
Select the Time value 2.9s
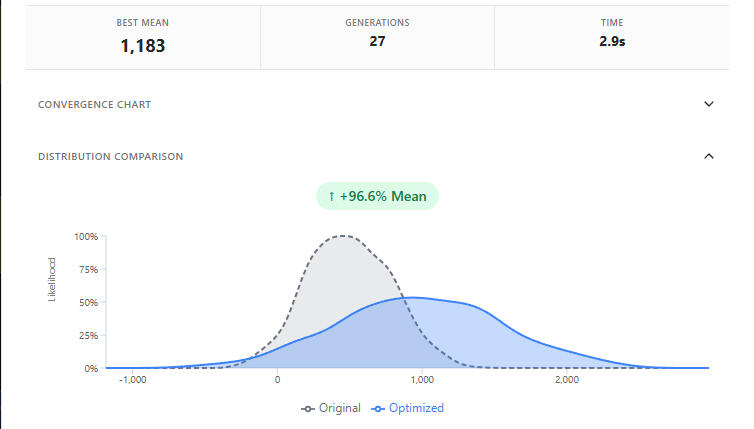611,42
